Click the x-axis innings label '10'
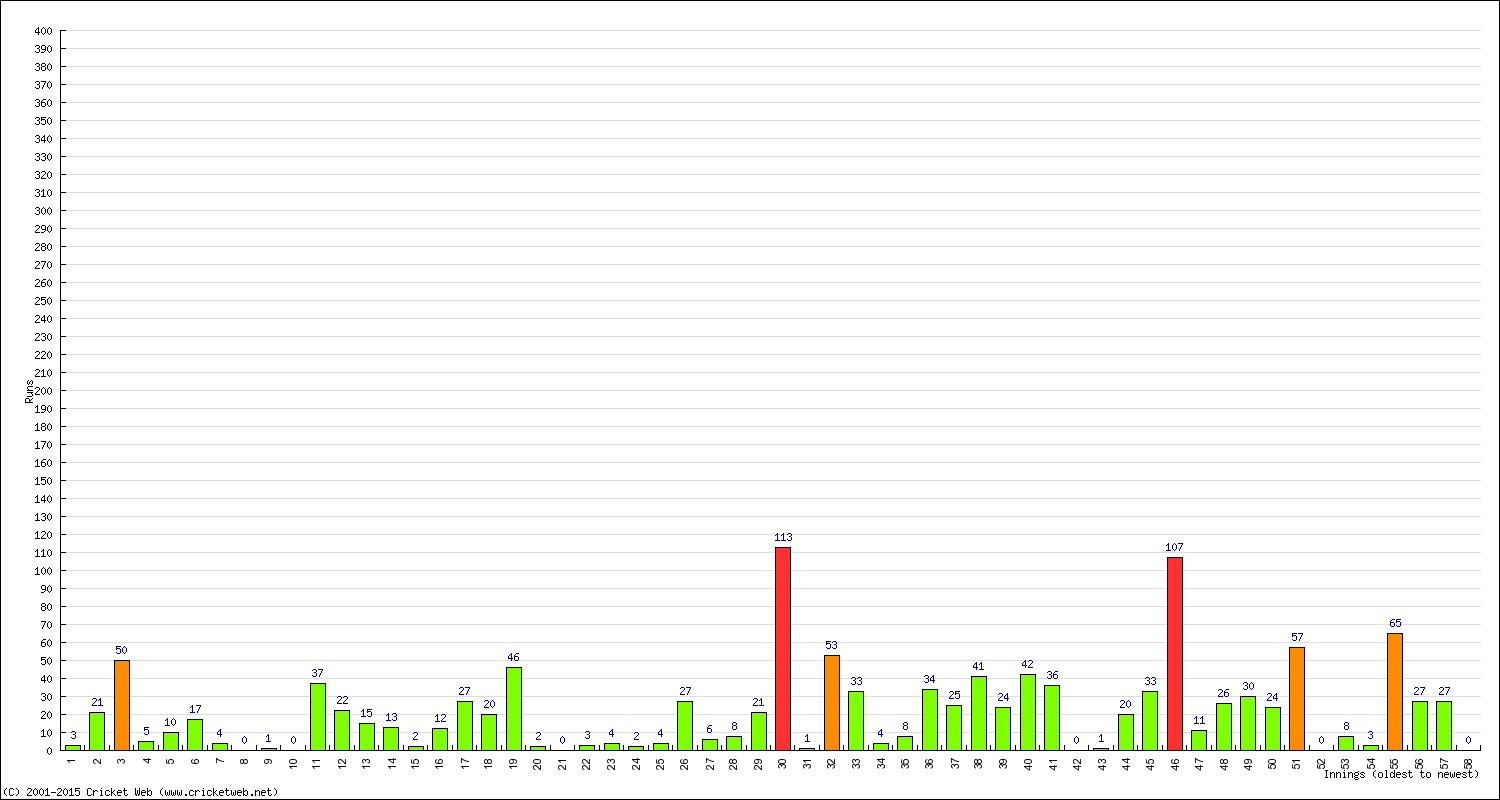Viewport: 1500px width, 800px height. (293, 763)
